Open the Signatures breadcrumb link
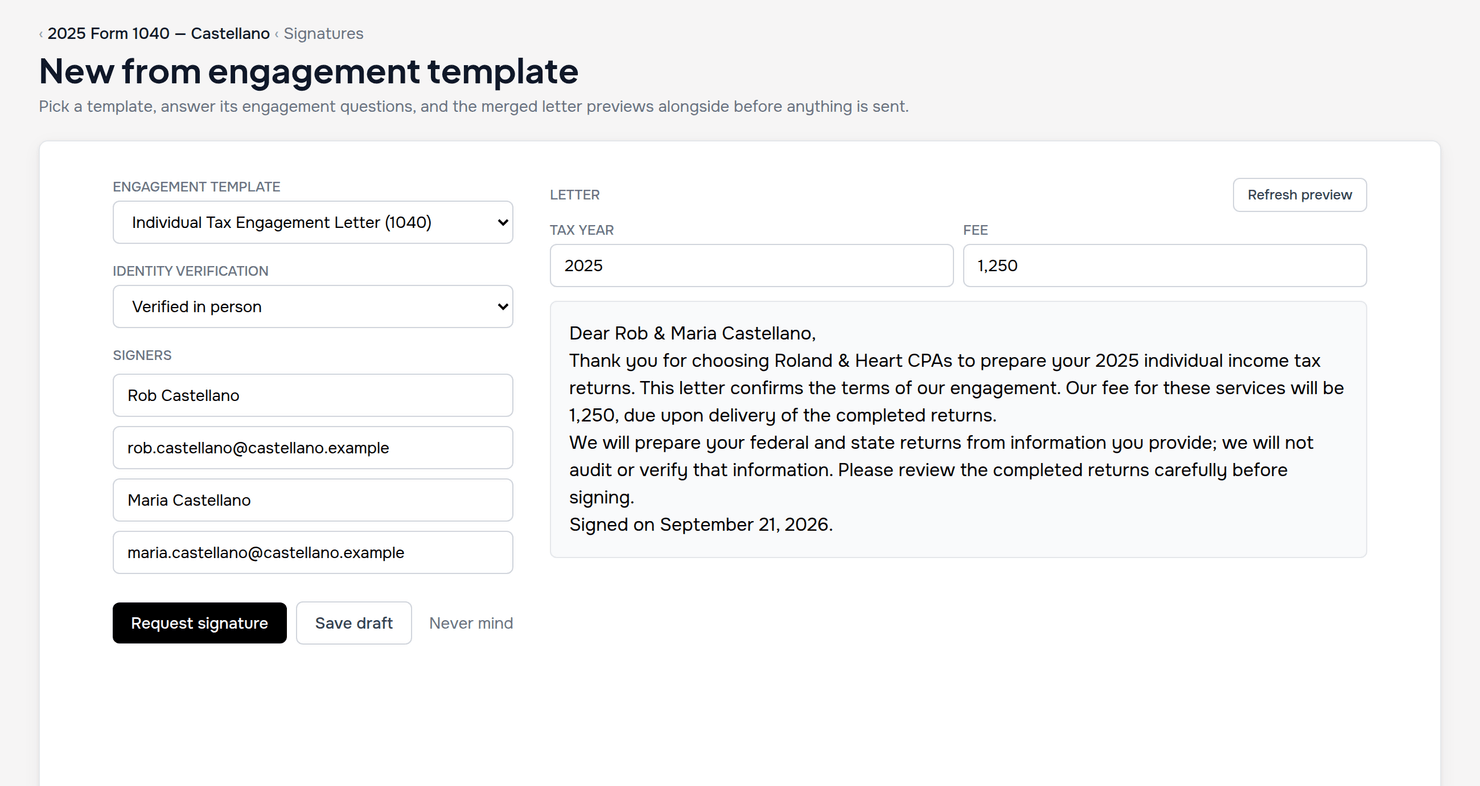Image resolution: width=1480 pixels, height=786 pixels. [x=324, y=33]
